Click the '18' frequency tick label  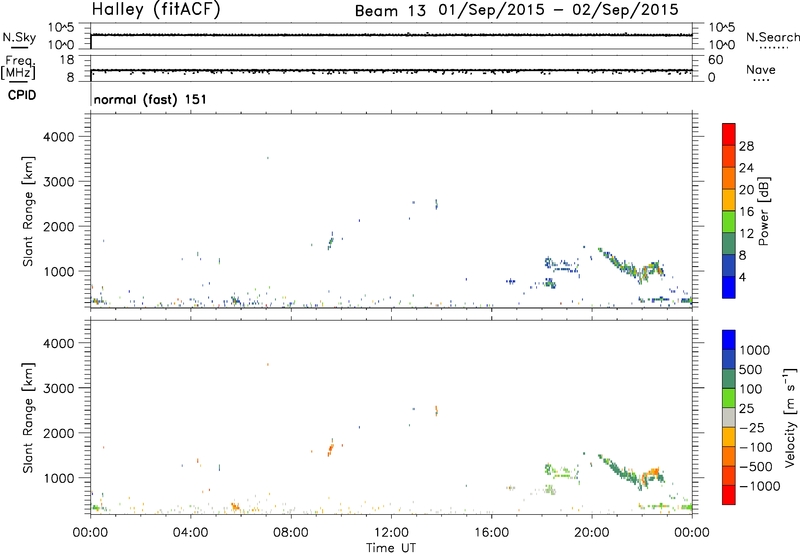[x=67, y=60]
